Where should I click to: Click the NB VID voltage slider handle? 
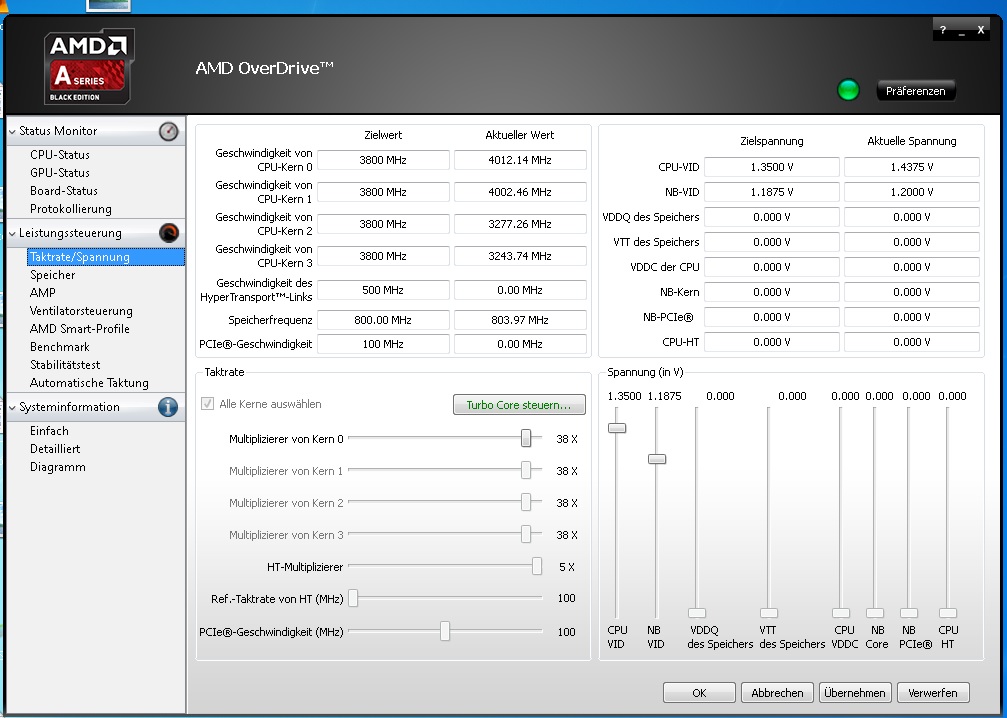tap(657, 459)
